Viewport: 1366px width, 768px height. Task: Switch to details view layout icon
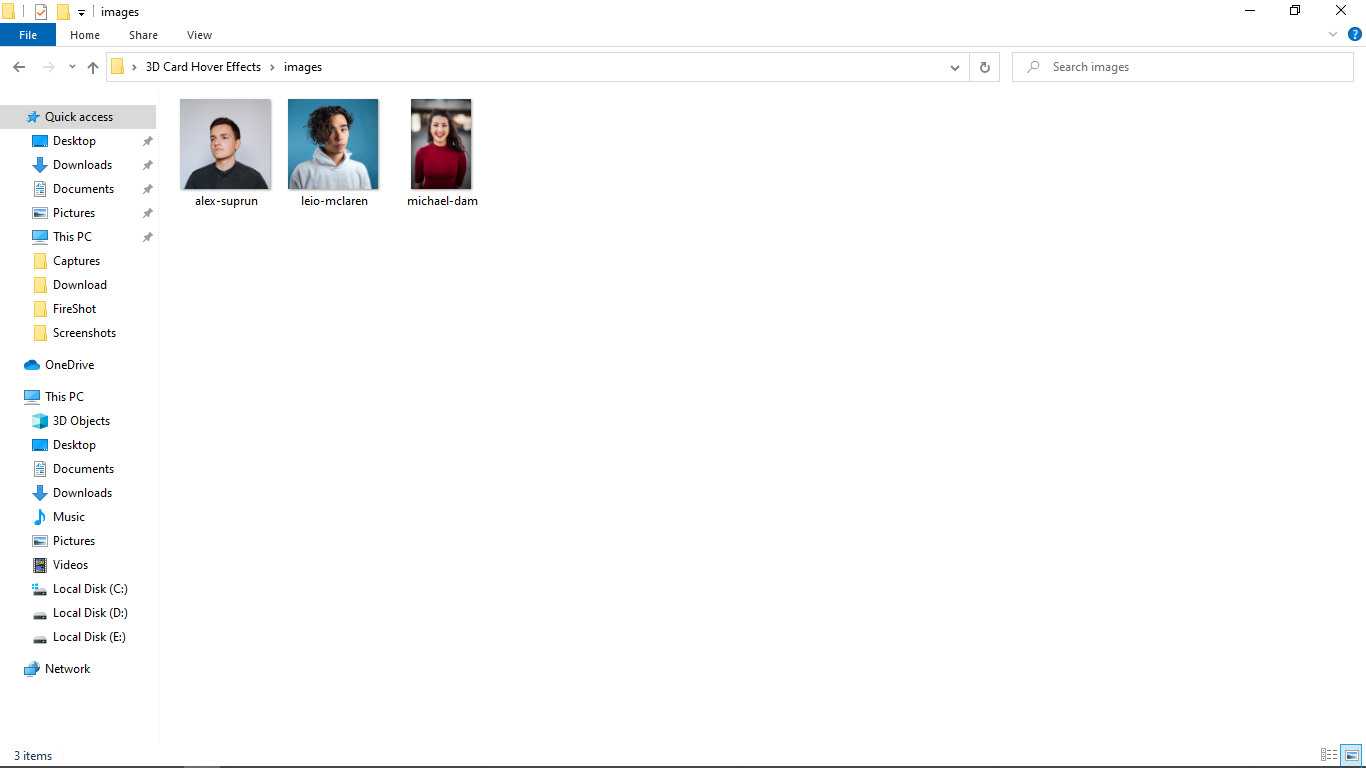click(1329, 755)
